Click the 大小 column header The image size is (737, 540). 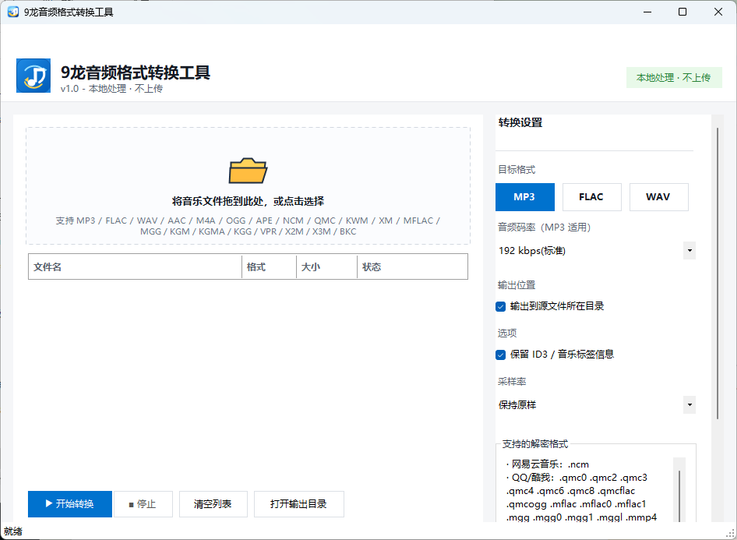point(327,267)
